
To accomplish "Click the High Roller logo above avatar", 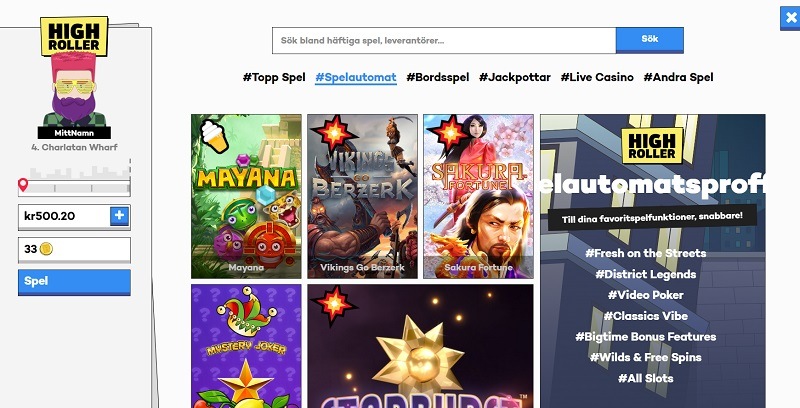I will pos(74,36).
